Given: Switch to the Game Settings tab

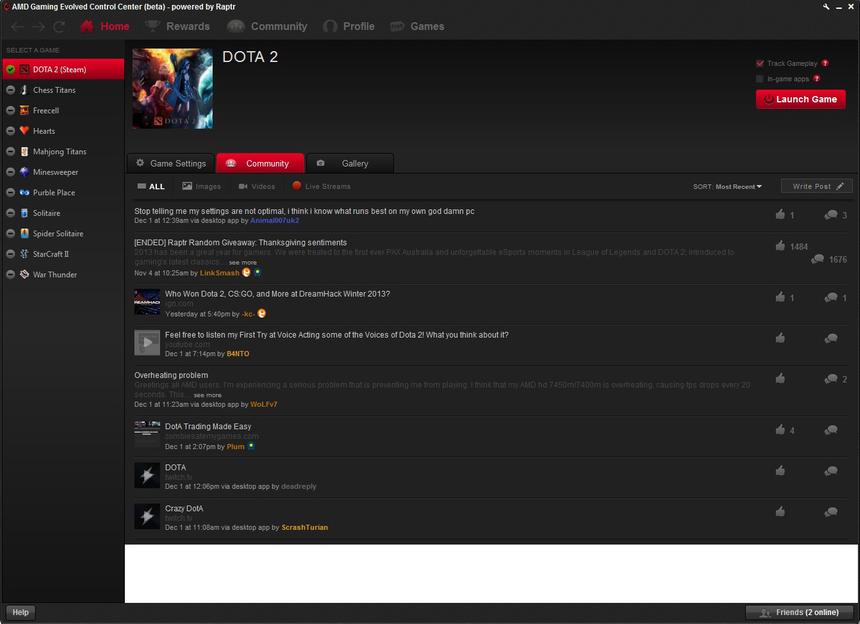Looking at the screenshot, I should (170, 163).
